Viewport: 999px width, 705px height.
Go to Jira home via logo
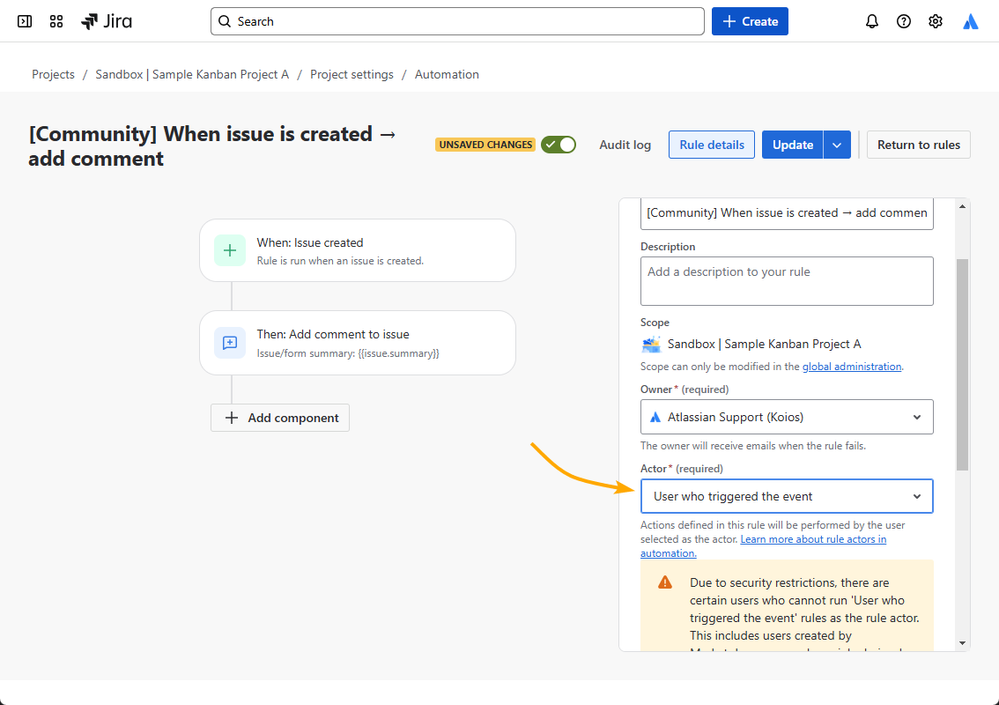click(106, 22)
